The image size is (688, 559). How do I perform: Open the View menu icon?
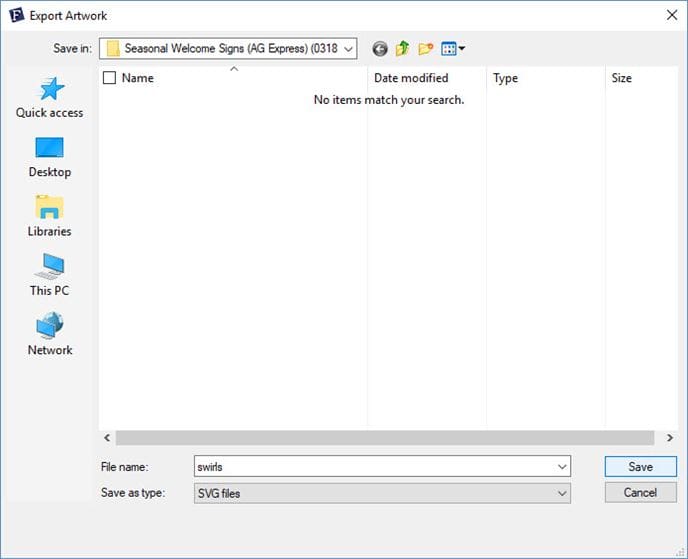click(x=453, y=48)
